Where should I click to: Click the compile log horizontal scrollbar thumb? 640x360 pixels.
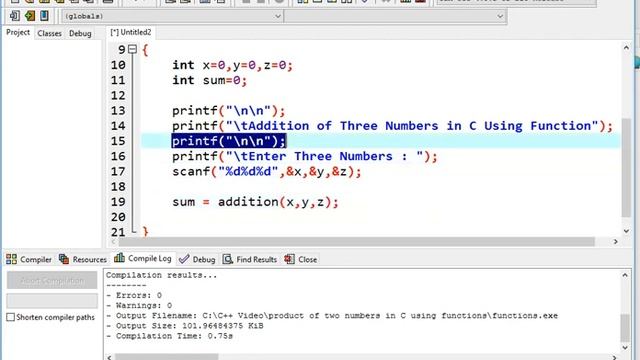(x=167, y=358)
